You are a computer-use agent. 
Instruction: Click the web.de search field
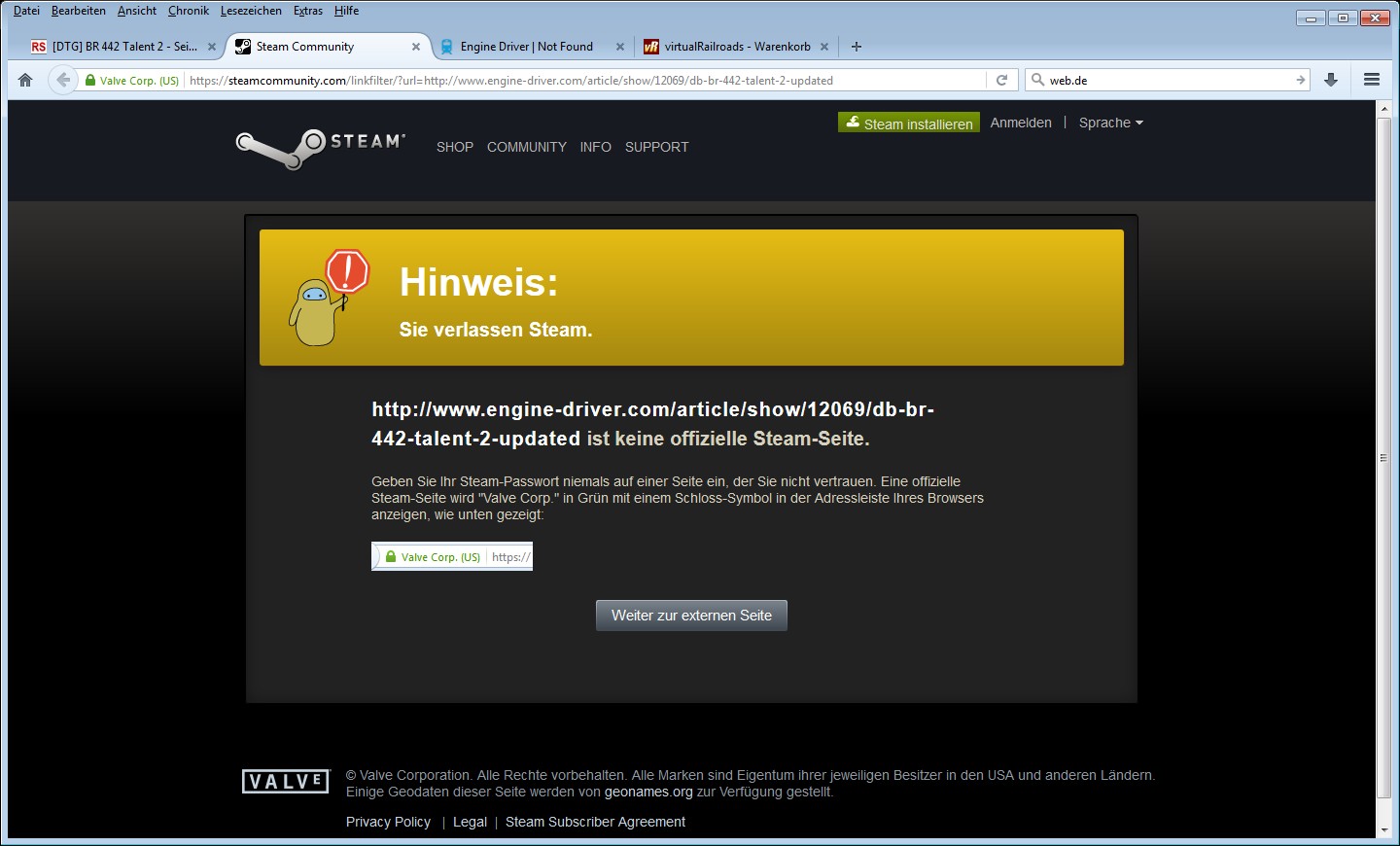point(1170,81)
